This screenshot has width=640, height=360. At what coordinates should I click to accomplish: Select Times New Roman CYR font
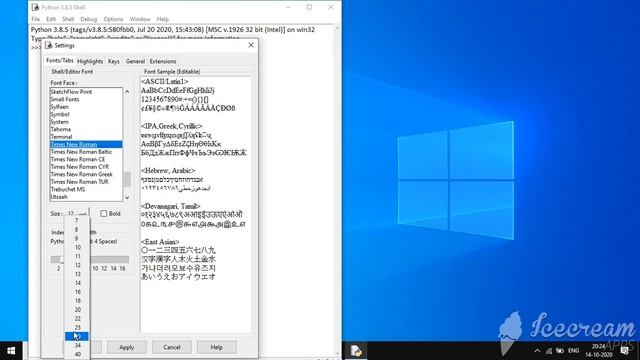click(x=86, y=167)
